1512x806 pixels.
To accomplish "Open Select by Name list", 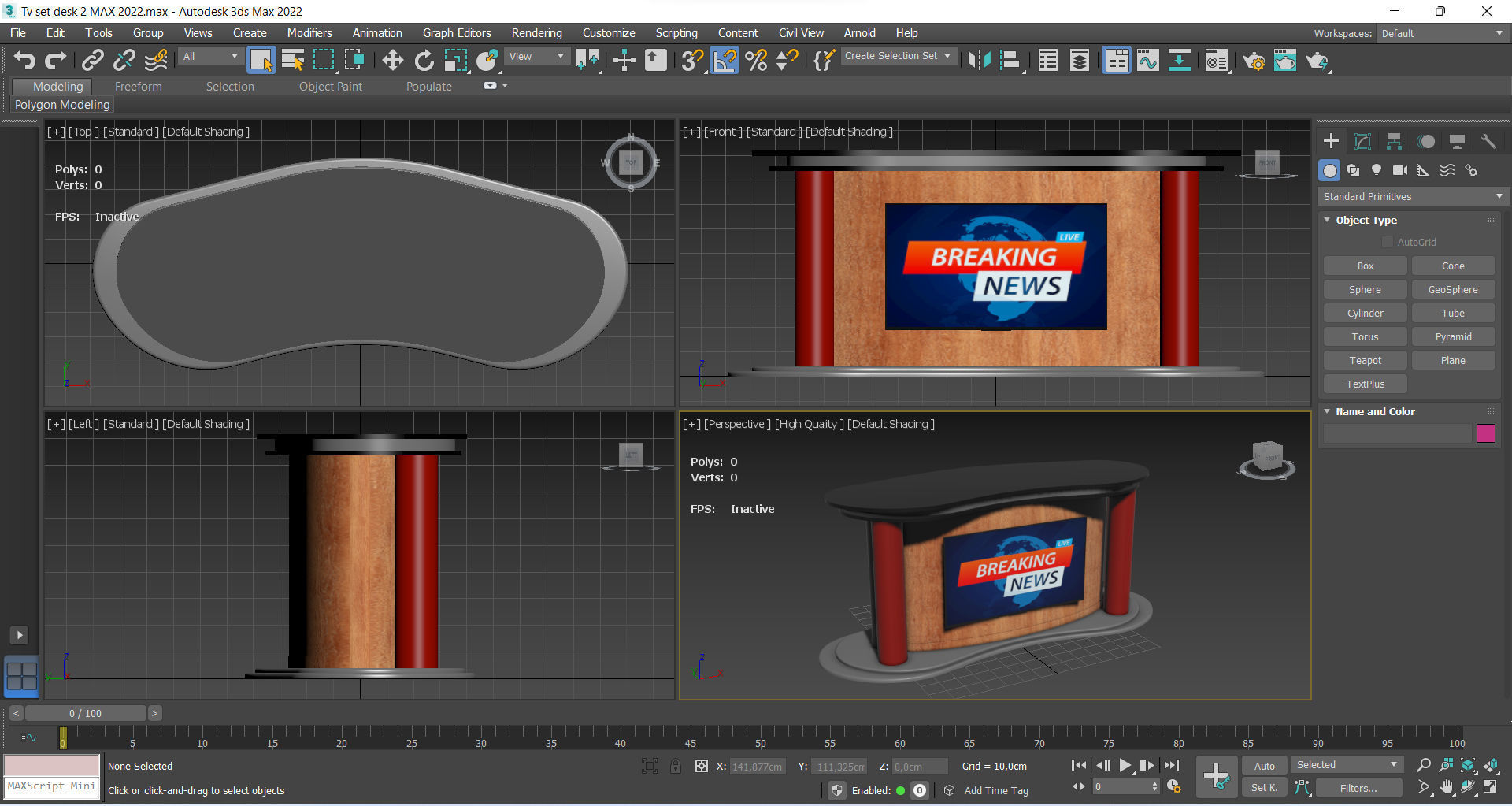I will click(292, 60).
